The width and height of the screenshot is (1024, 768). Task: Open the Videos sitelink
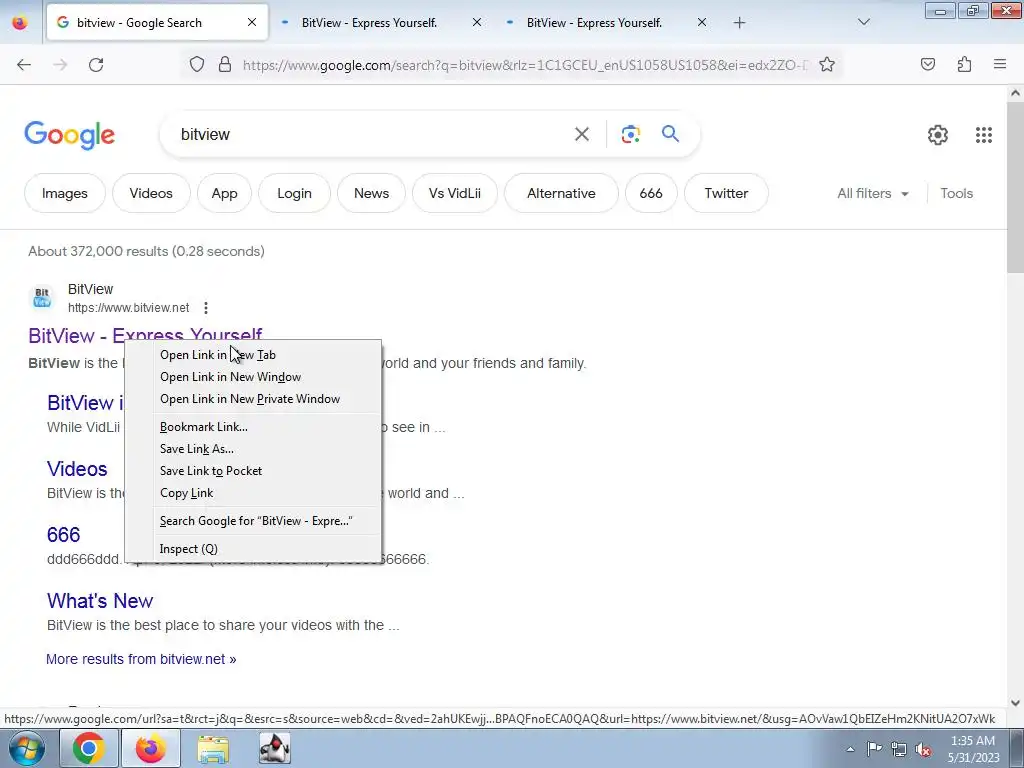point(77,469)
